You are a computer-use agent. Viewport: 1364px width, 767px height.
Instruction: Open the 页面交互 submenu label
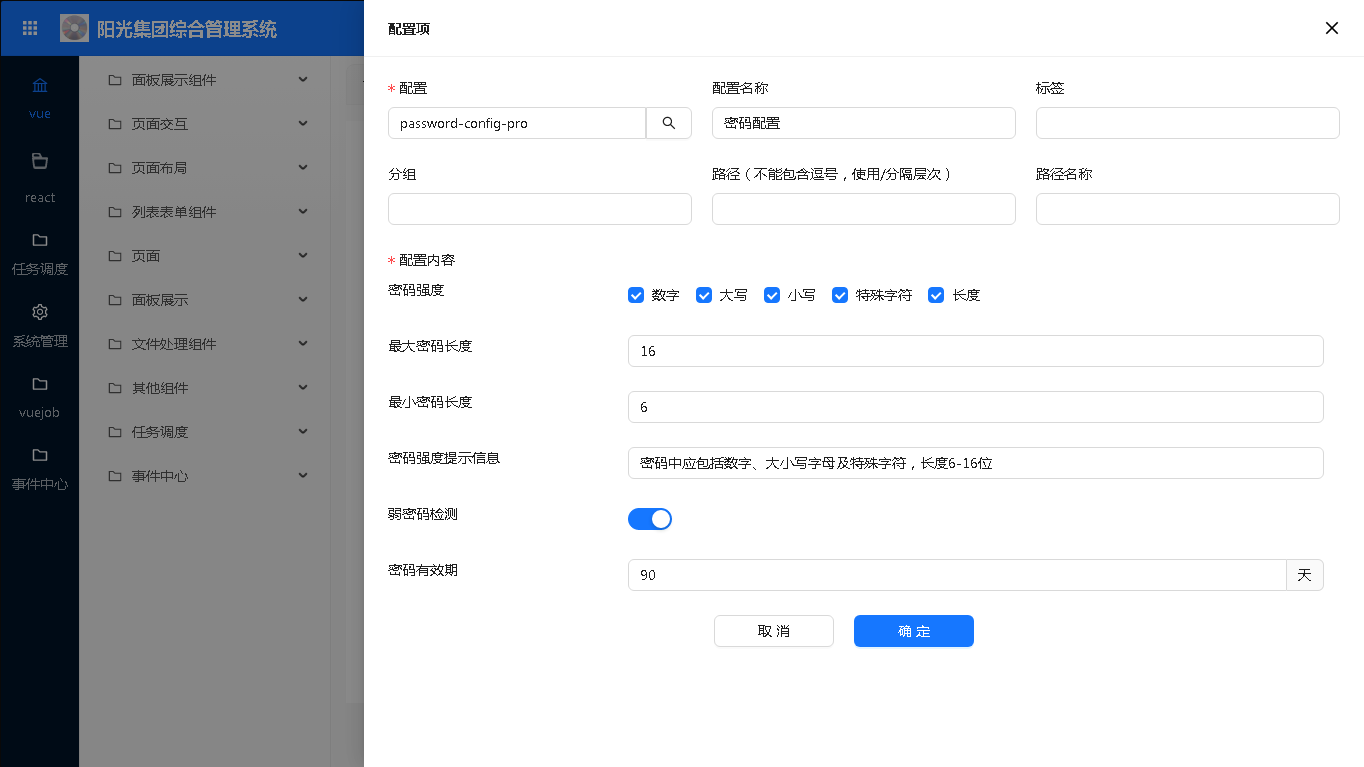click(160, 124)
